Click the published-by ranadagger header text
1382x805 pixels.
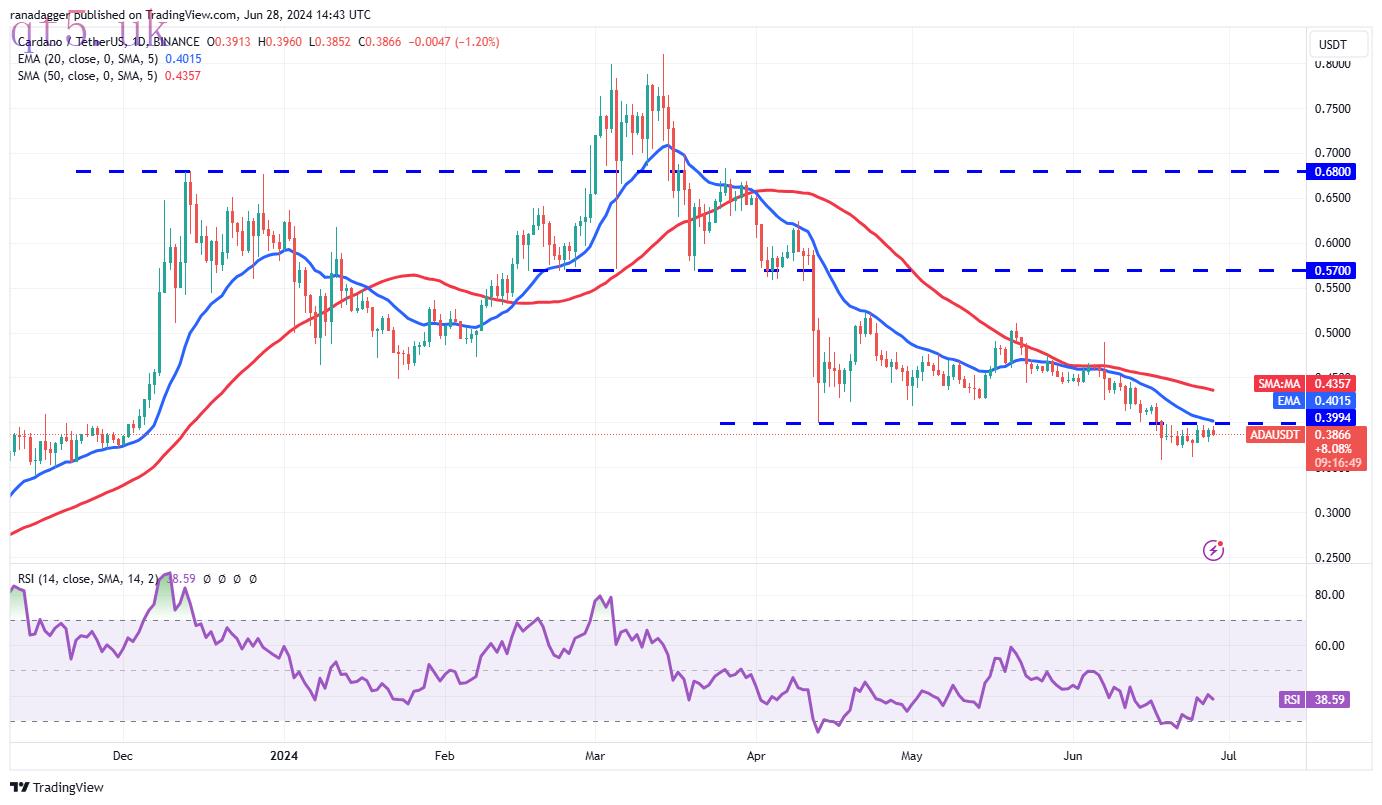(x=190, y=15)
